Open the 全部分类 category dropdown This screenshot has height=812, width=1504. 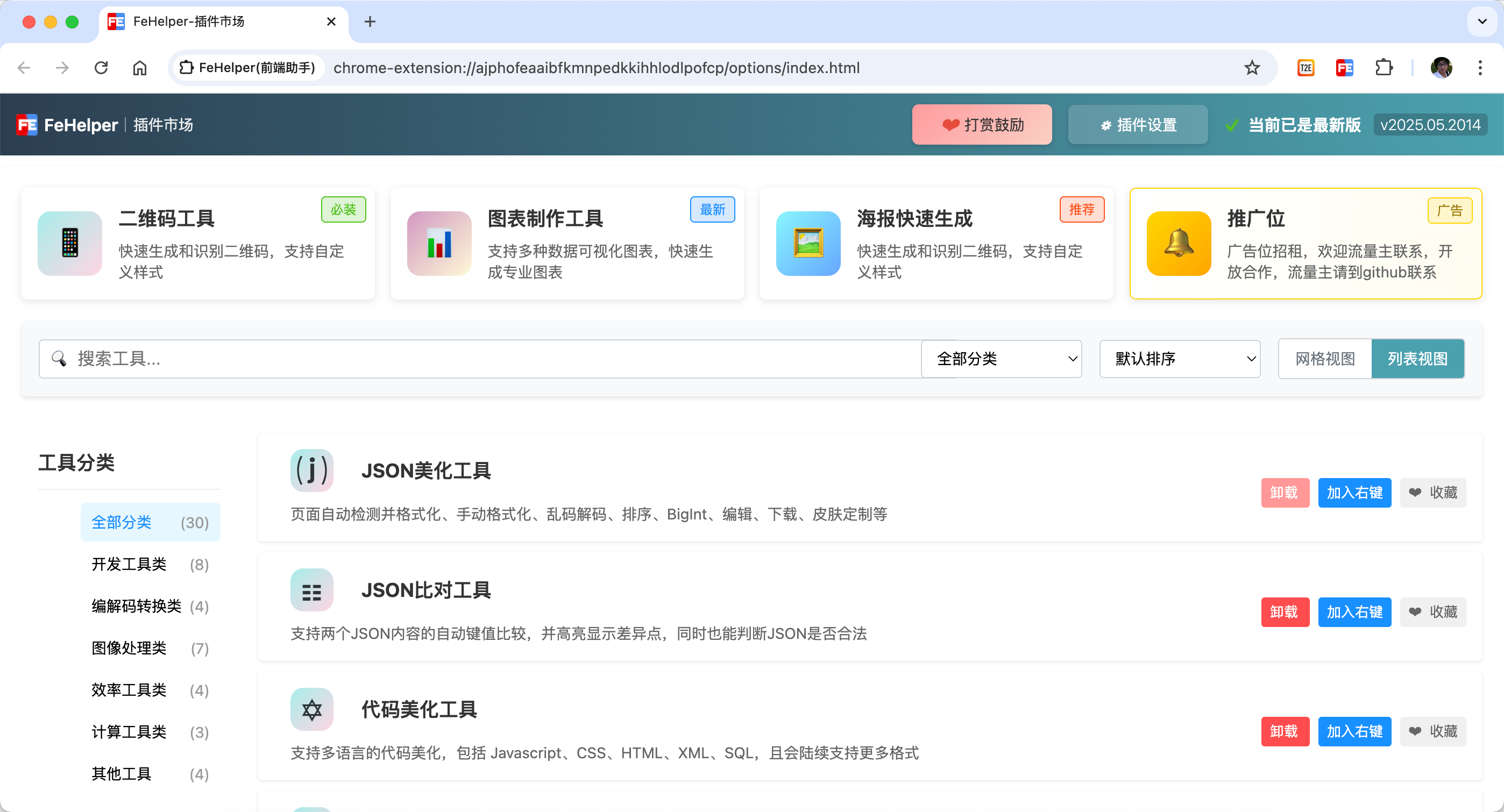[1001, 359]
